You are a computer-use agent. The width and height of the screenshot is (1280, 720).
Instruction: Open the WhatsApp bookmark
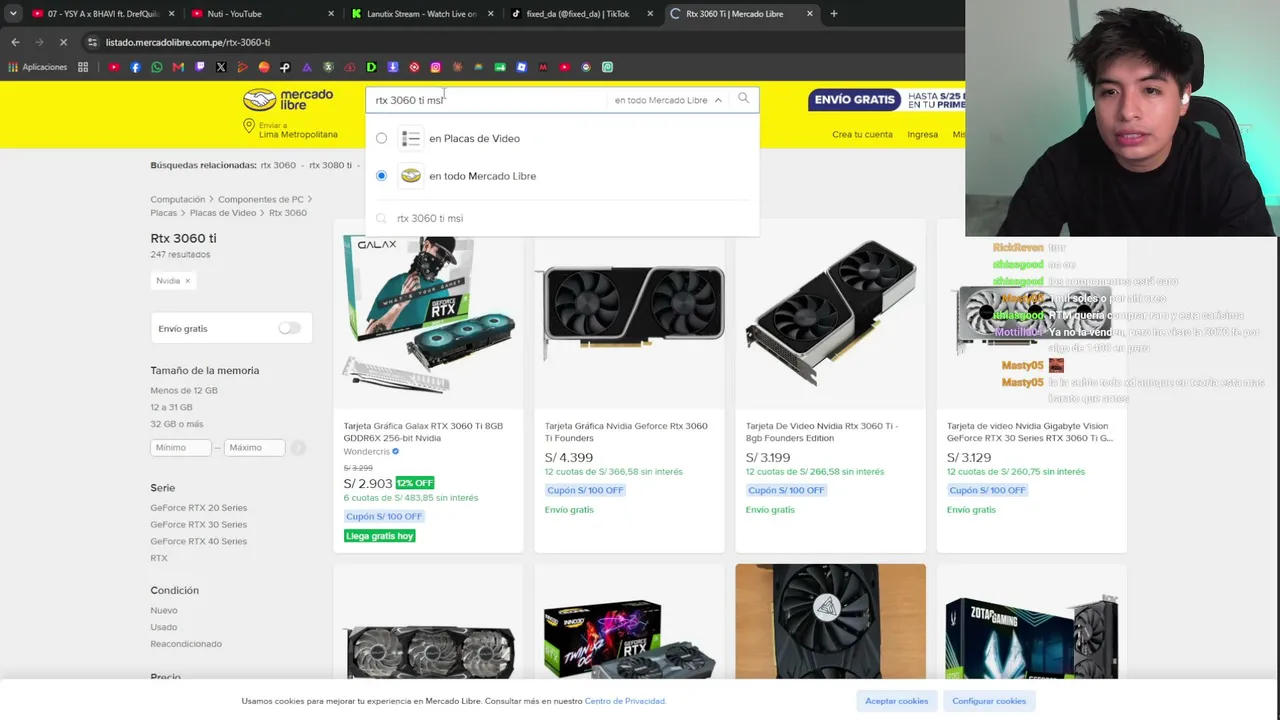(157, 67)
